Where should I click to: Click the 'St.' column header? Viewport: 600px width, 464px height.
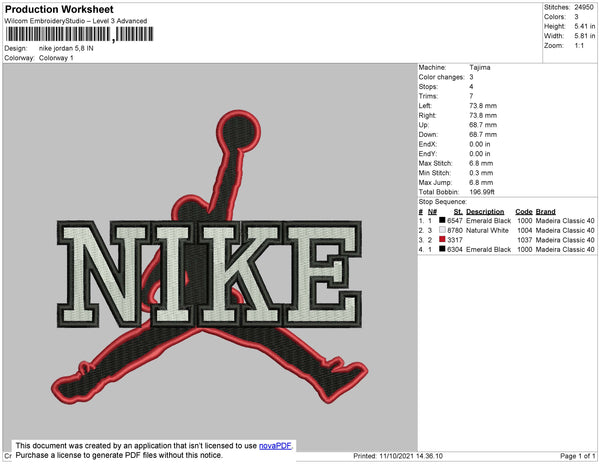click(458, 212)
